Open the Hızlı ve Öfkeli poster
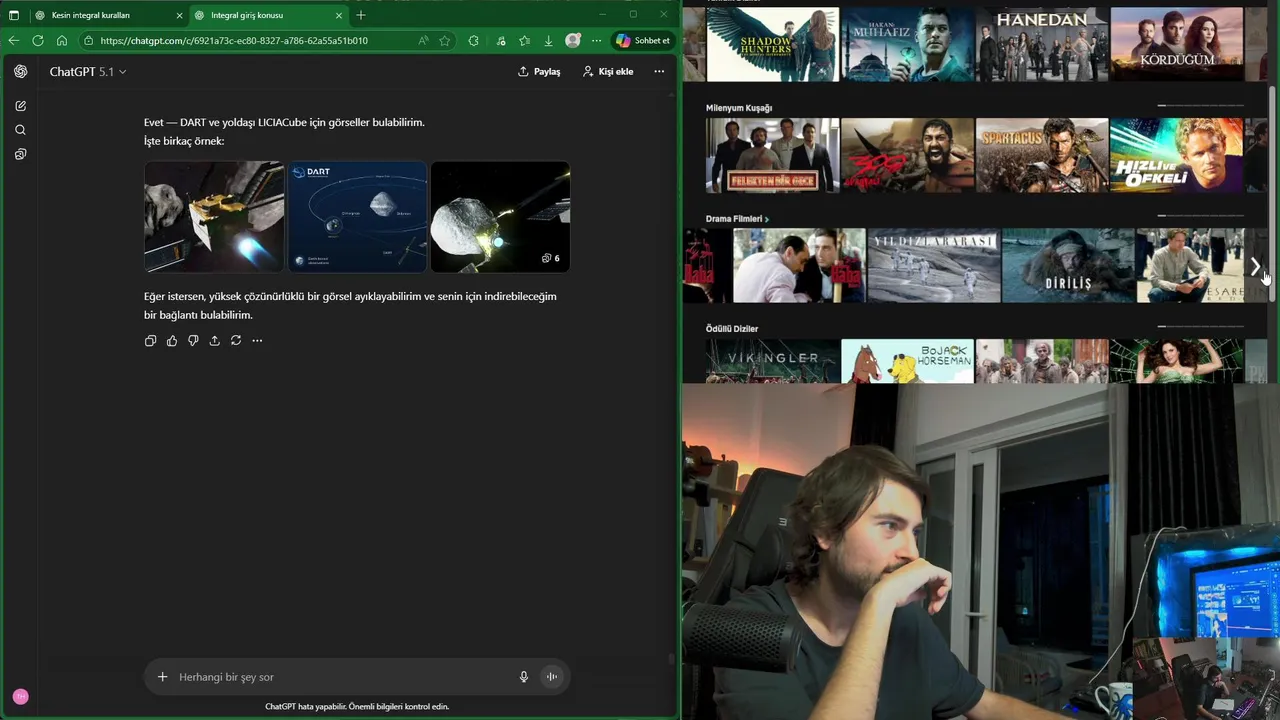Viewport: 1280px width, 720px height. (1177, 155)
